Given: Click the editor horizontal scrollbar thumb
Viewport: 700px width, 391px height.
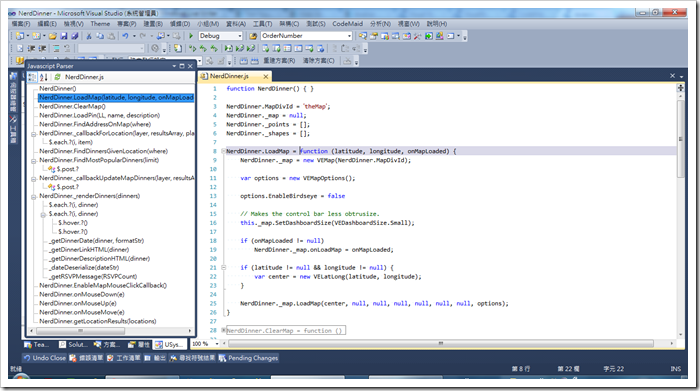Looking at the screenshot, I should tap(441, 343).
